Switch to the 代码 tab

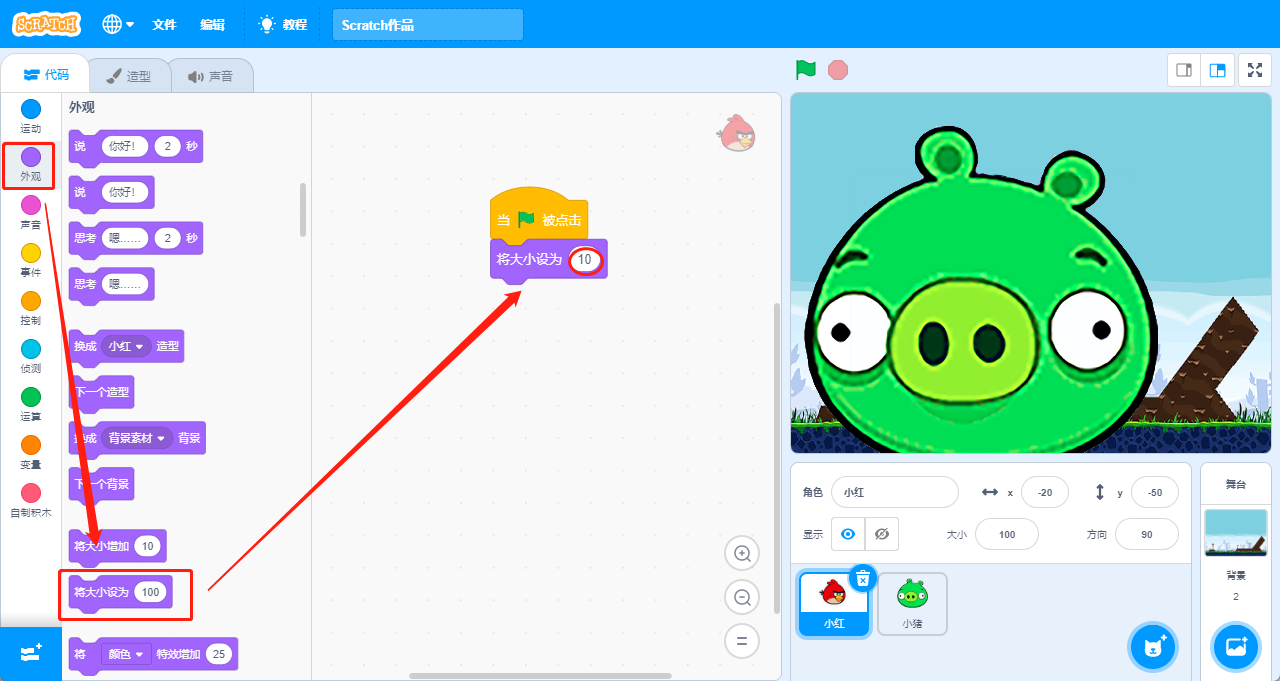pyautogui.click(x=45, y=75)
